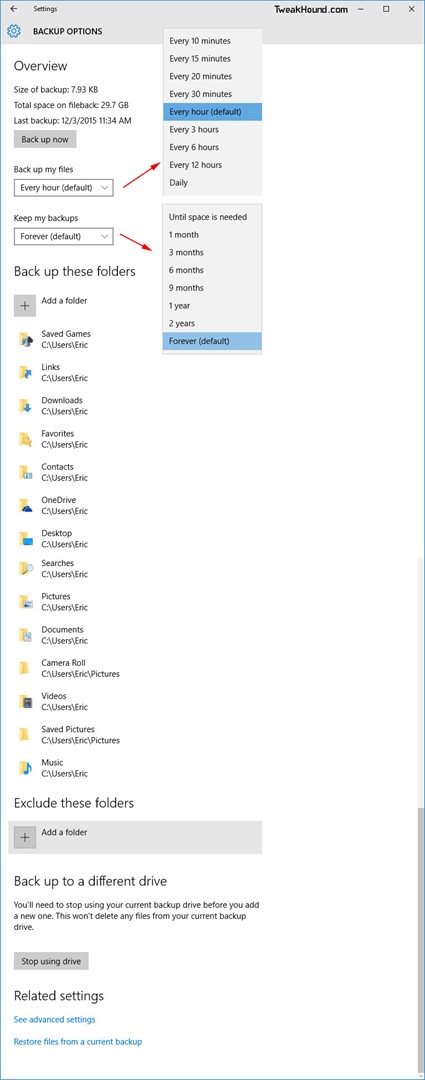The height and width of the screenshot is (1080, 425).
Task: Open See advanced settings link
Action: pos(54,1019)
